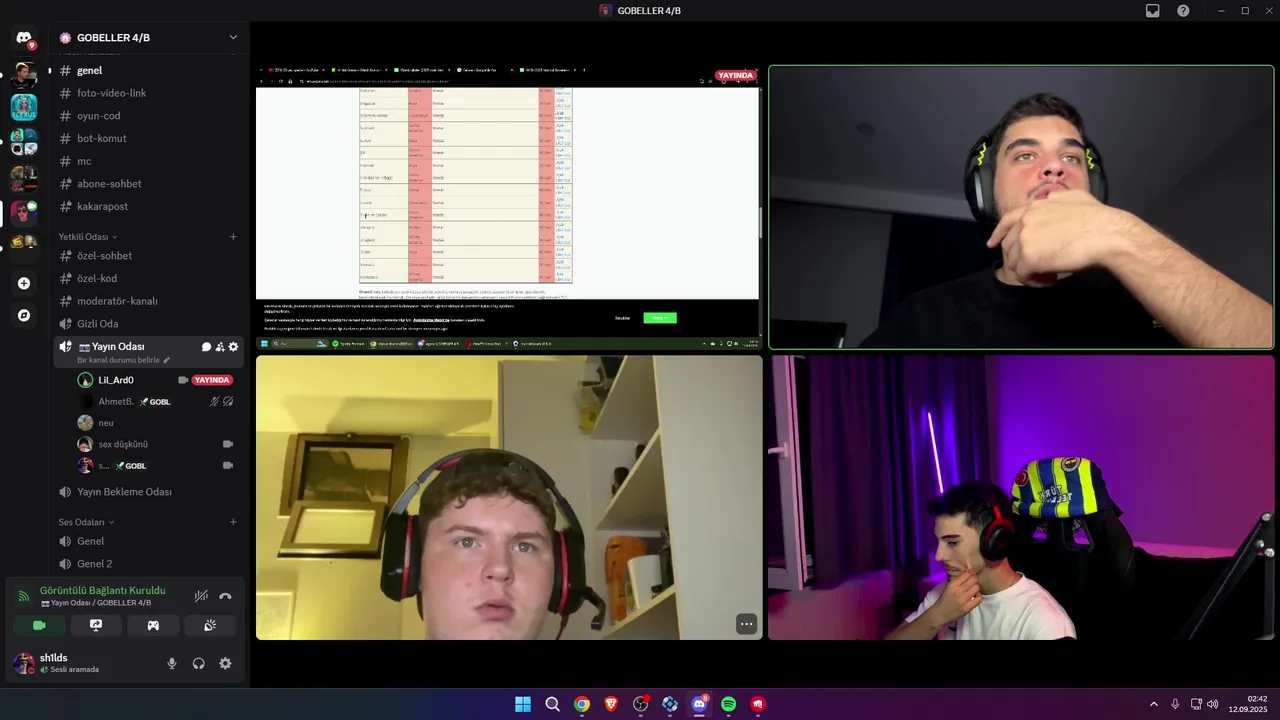Open Discord direct messages home icon

pos(24,38)
